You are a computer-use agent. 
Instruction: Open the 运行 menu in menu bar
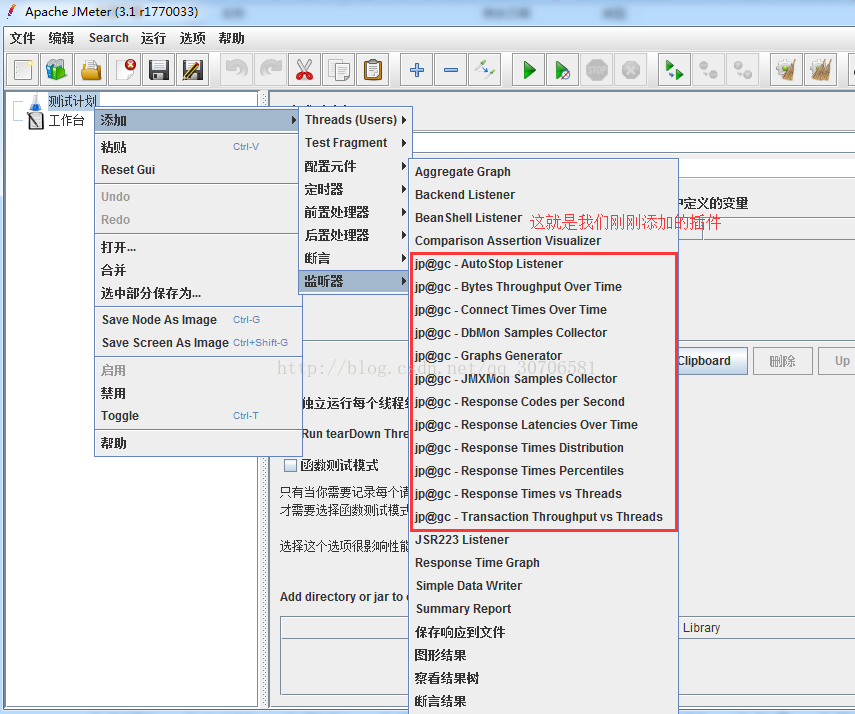point(153,38)
